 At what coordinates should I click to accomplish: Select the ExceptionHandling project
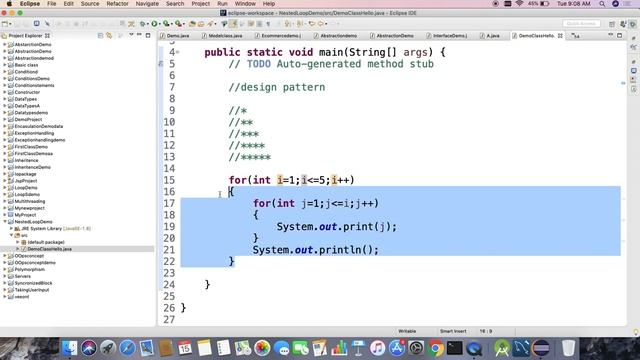[x=34, y=133]
